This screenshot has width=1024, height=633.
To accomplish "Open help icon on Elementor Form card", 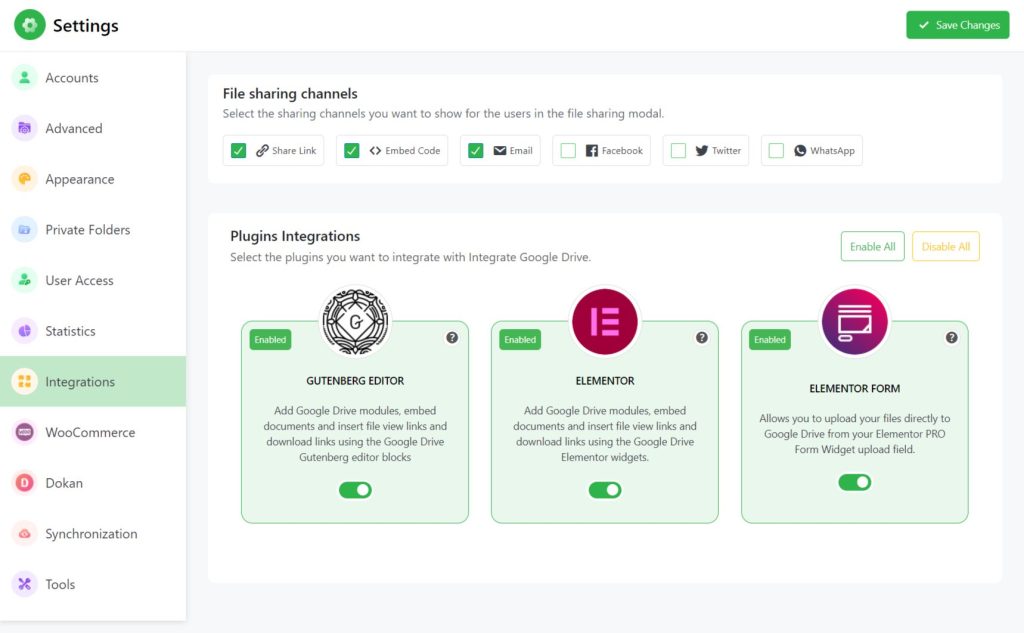I will pyautogui.click(x=952, y=338).
